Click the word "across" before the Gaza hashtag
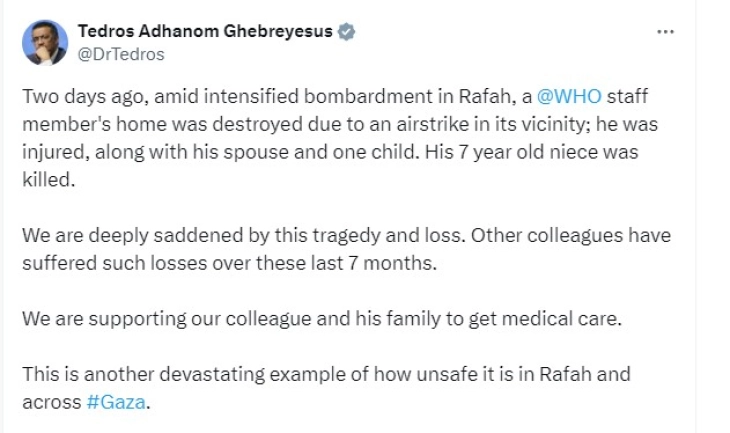Screen dimensions: 730x433 (48, 402)
